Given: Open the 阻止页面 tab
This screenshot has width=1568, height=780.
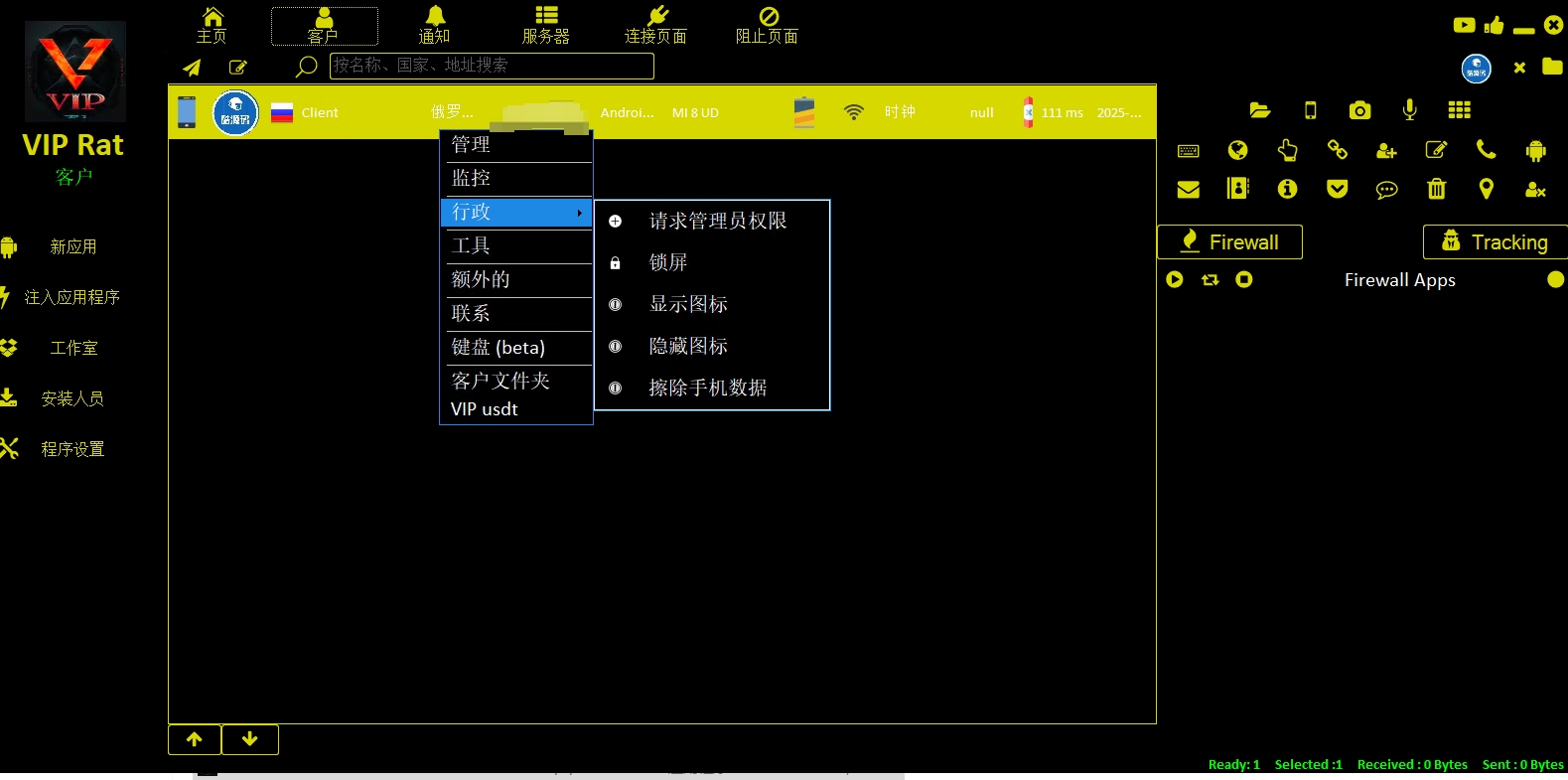Looking at the screenshot, I should [x=768, y=26].
